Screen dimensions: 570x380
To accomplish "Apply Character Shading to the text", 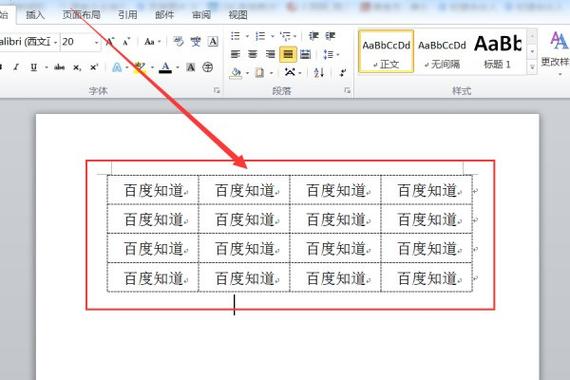I will pyautogui.click(x=190, y=67).
